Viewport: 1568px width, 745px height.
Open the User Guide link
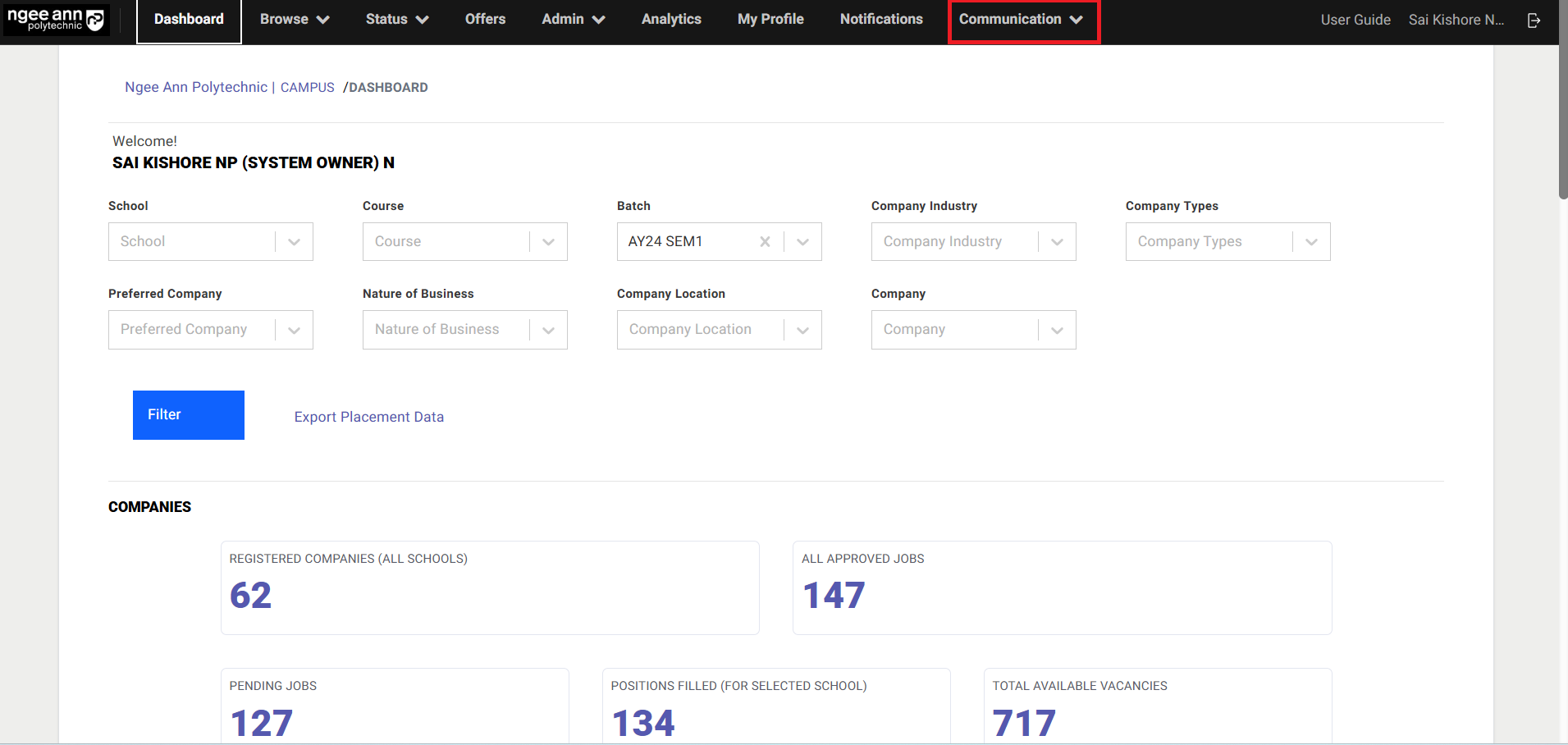[1355, 20]
